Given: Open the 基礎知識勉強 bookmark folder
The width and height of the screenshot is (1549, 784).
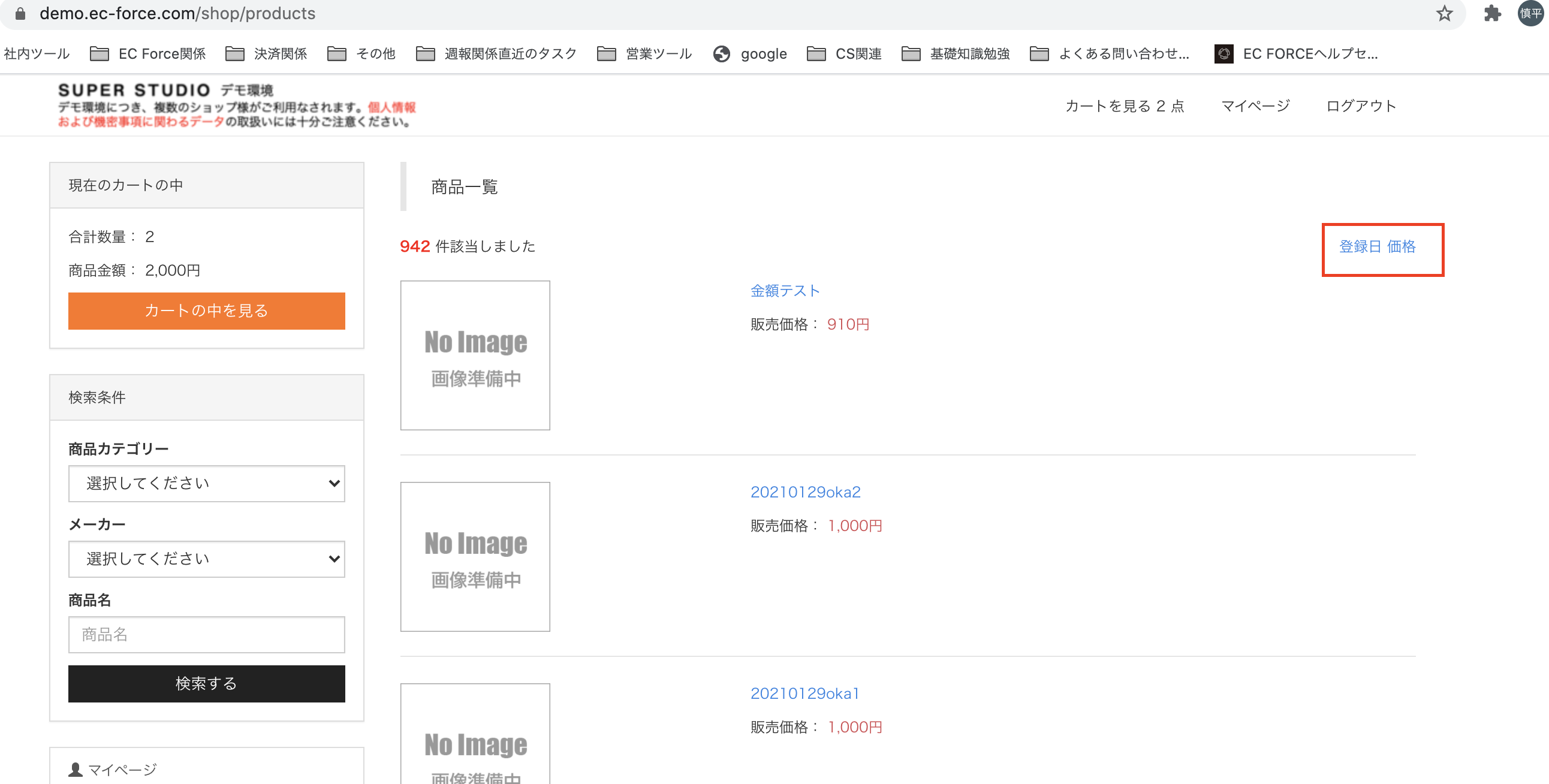Looking at the screenshot, I should 956,54.
